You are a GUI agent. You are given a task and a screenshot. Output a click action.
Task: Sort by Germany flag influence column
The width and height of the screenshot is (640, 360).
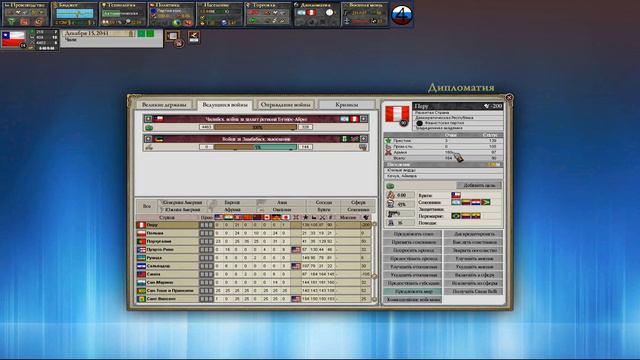click(276, 218)
